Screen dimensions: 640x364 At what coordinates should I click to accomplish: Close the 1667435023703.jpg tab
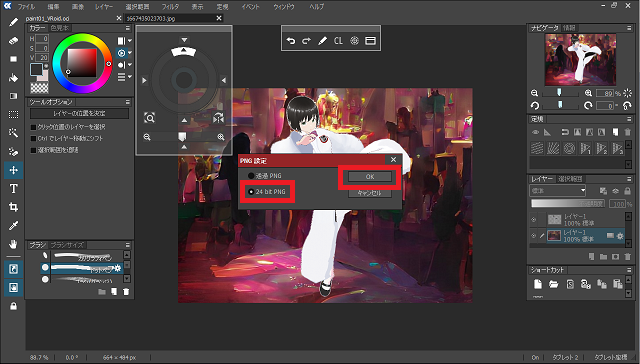(x=219, y=18)
